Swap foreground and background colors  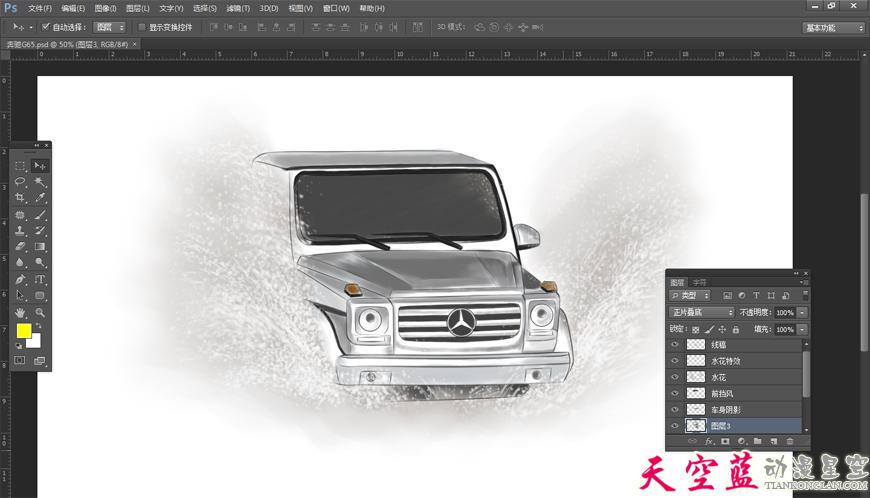coord(38,326)
